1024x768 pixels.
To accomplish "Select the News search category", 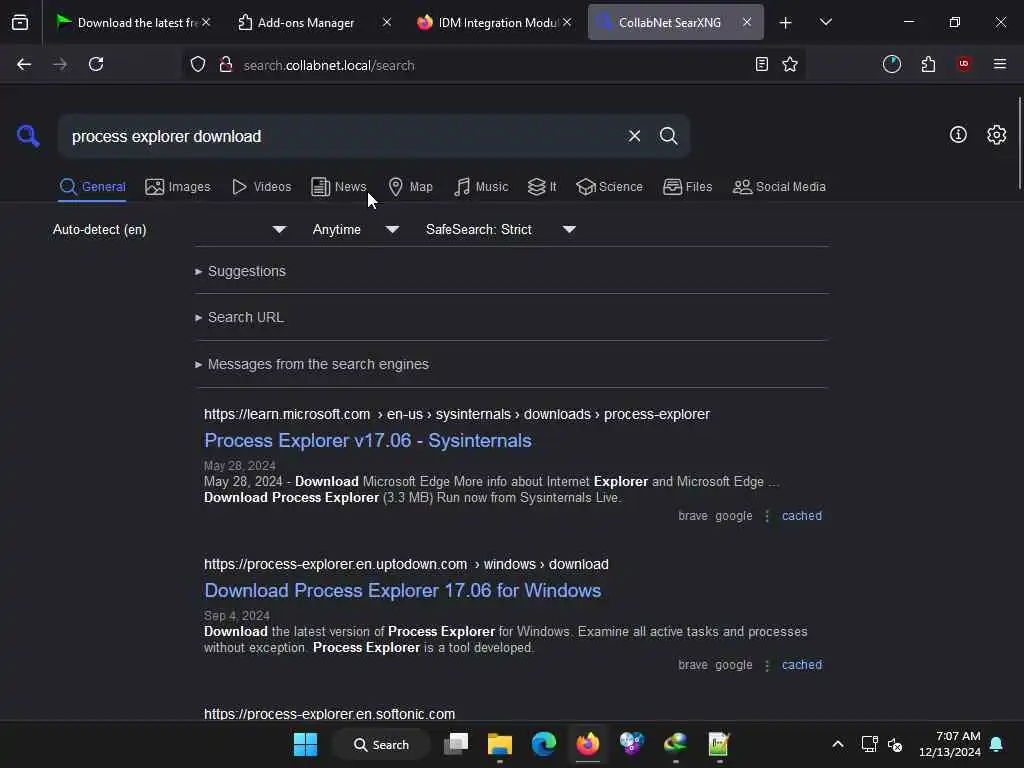I will [x=338, y=187].
